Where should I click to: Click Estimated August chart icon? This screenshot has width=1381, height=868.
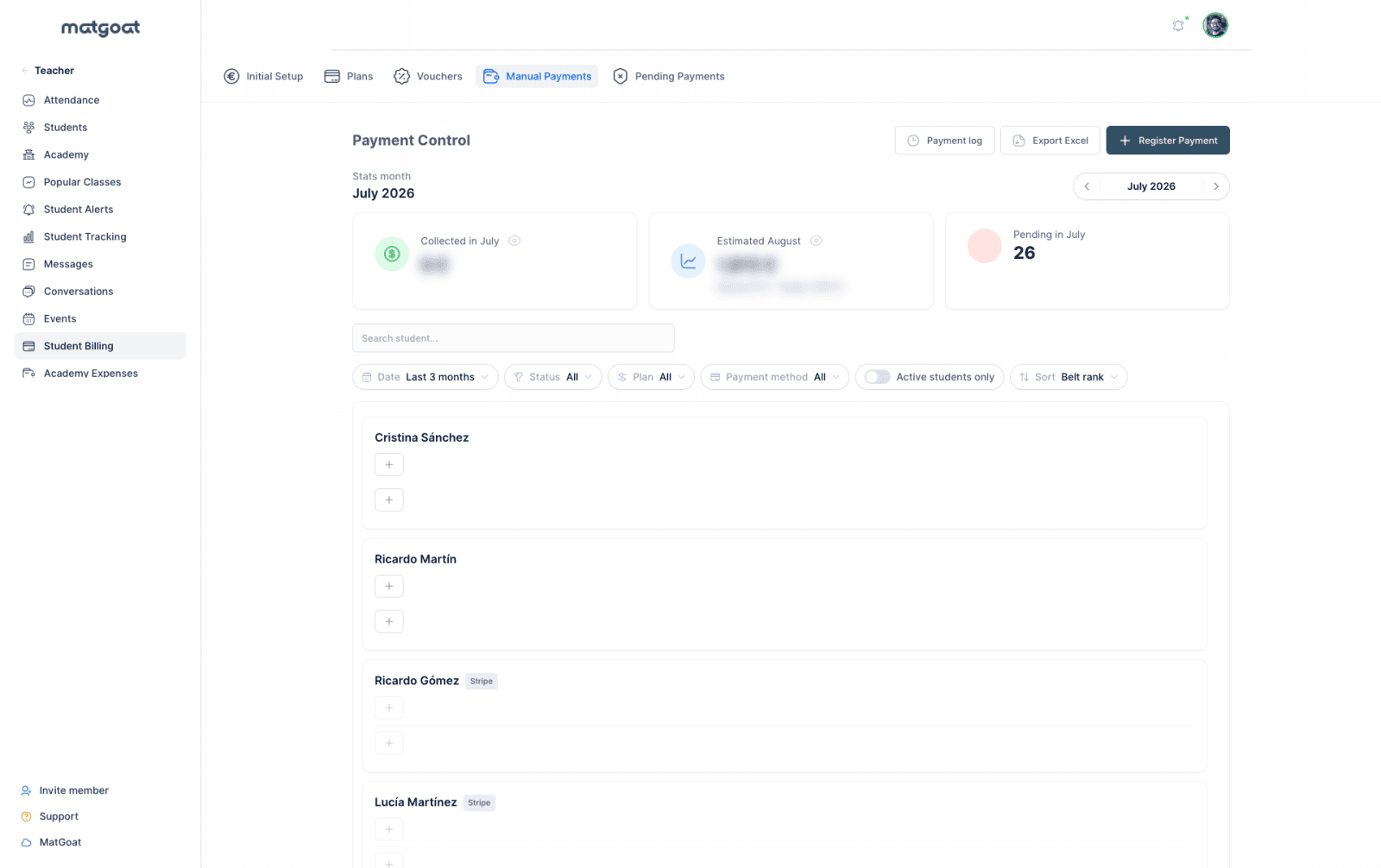point(688,261)
